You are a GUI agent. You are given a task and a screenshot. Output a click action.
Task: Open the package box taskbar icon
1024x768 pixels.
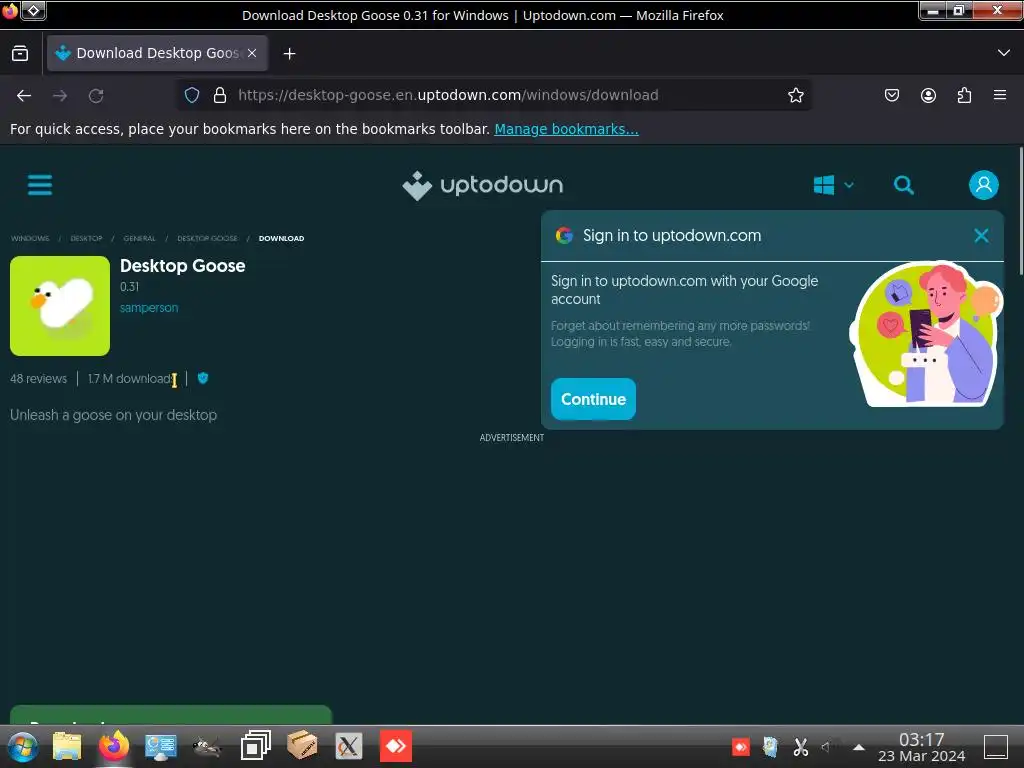pos(301,746)
